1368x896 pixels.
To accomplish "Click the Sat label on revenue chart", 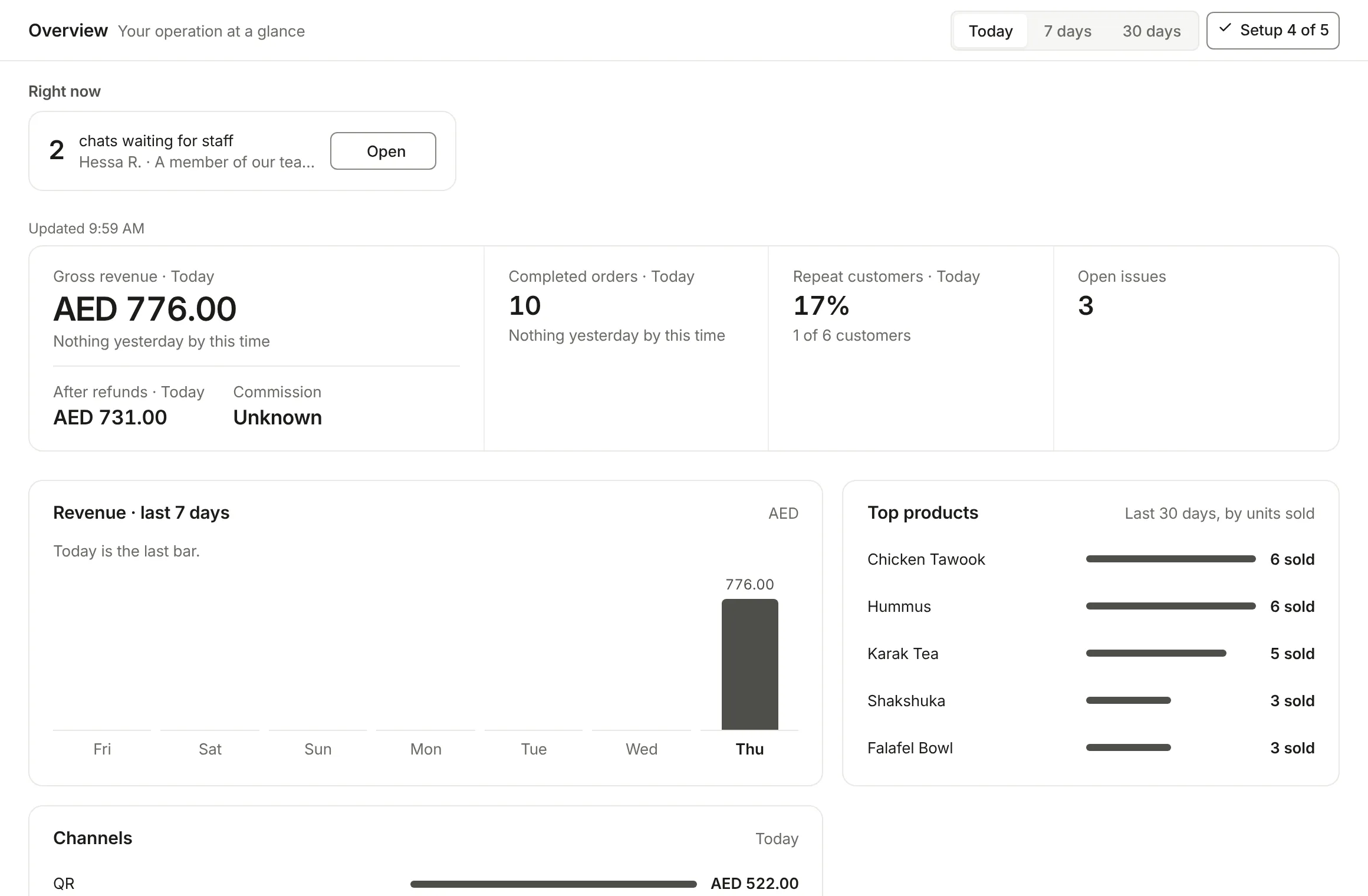I will click(210, 749).
